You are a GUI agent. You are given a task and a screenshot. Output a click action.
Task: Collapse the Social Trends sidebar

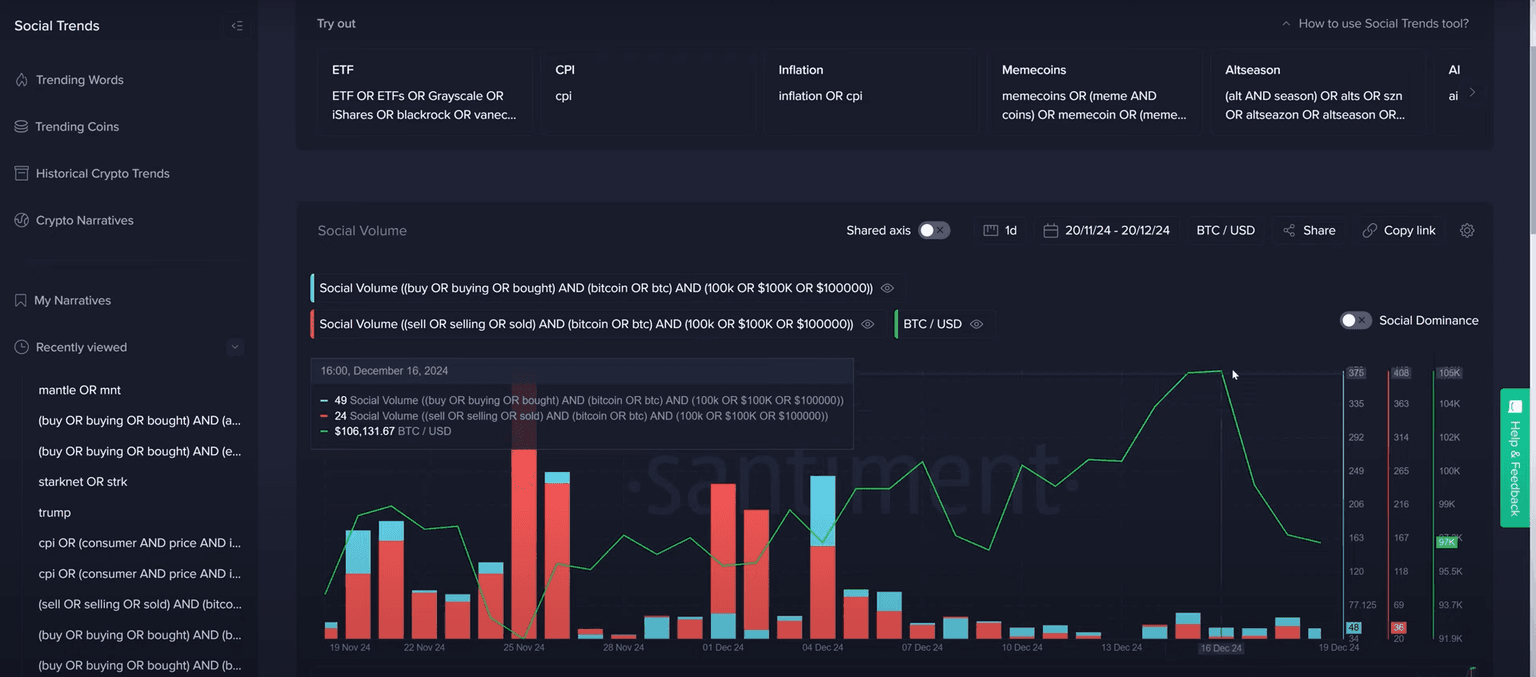click(237, 26)
